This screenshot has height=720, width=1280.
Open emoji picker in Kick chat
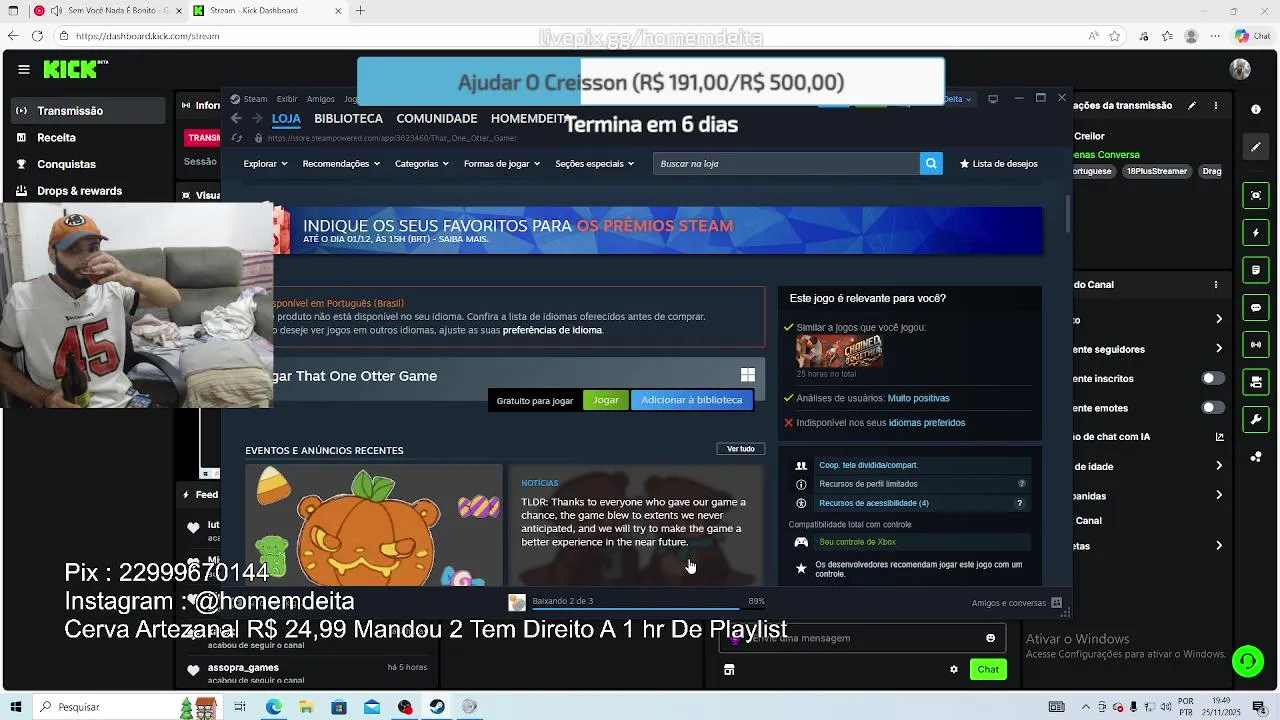point(990,638)
